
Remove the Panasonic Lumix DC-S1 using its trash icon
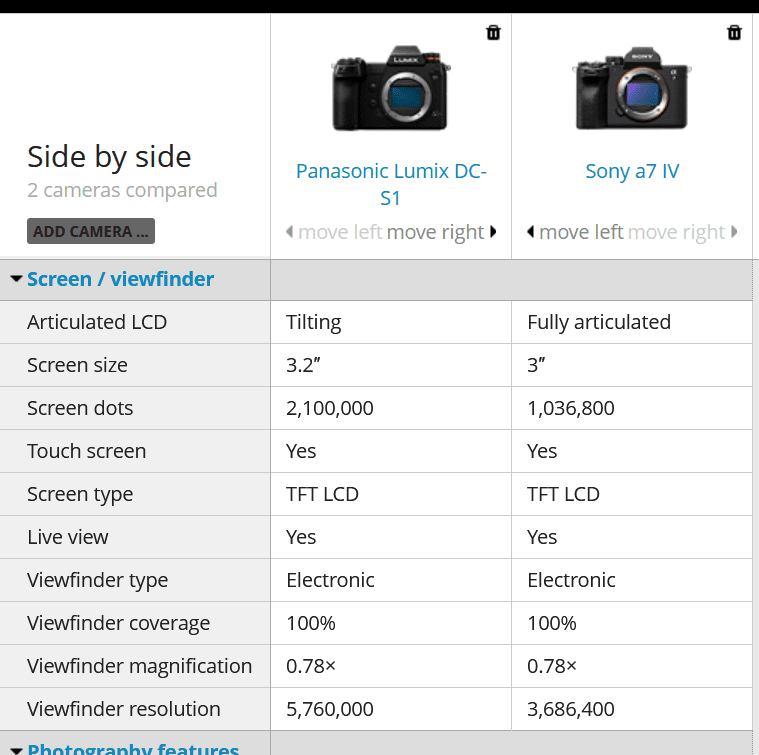[493, 33]
